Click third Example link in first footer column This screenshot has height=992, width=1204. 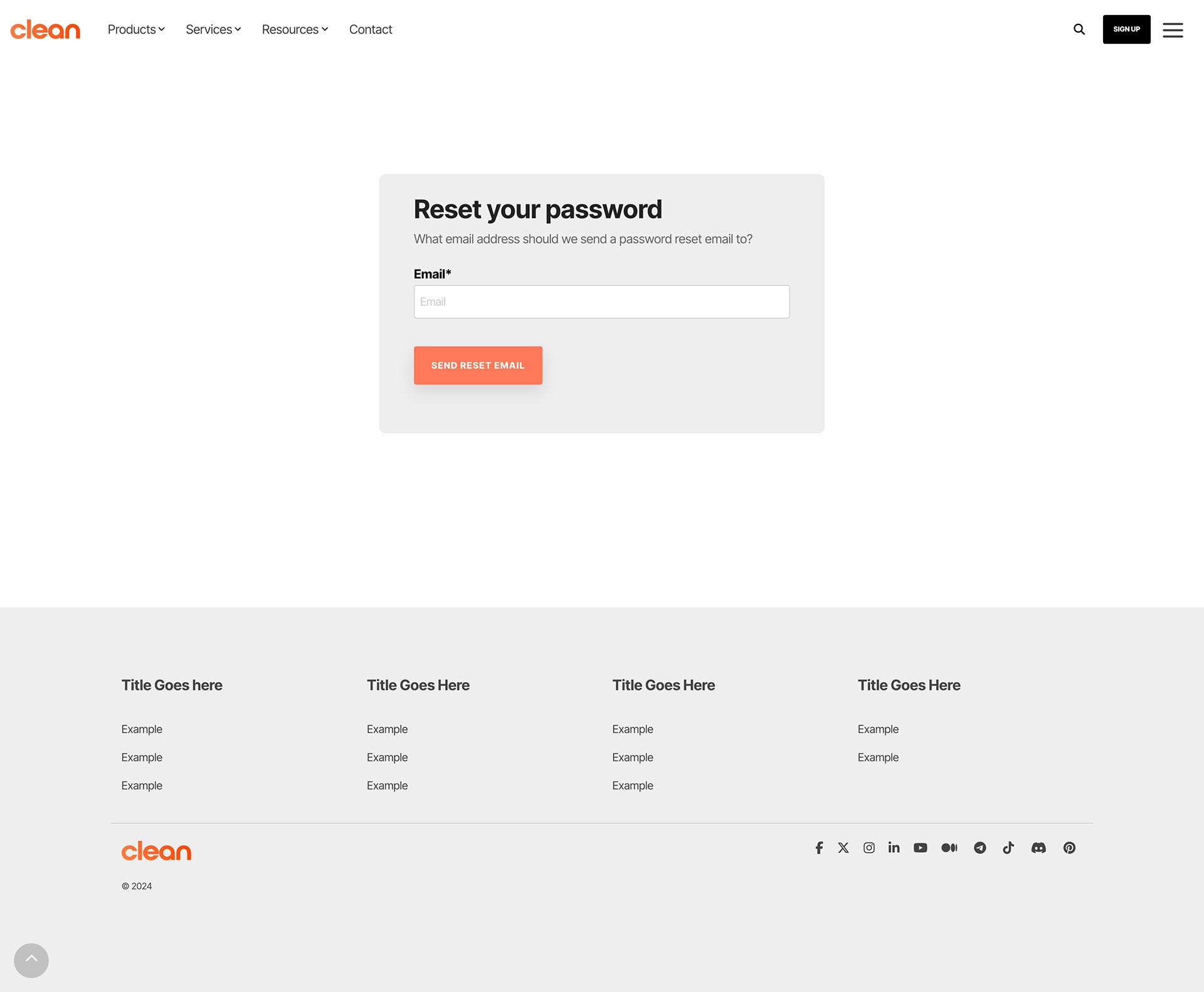coord(142,786)
